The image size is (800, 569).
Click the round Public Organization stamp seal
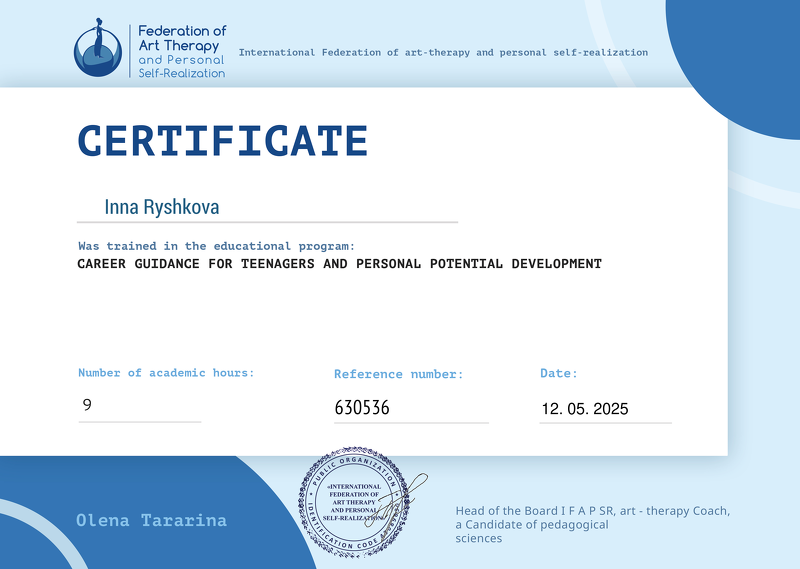(355, 498)
